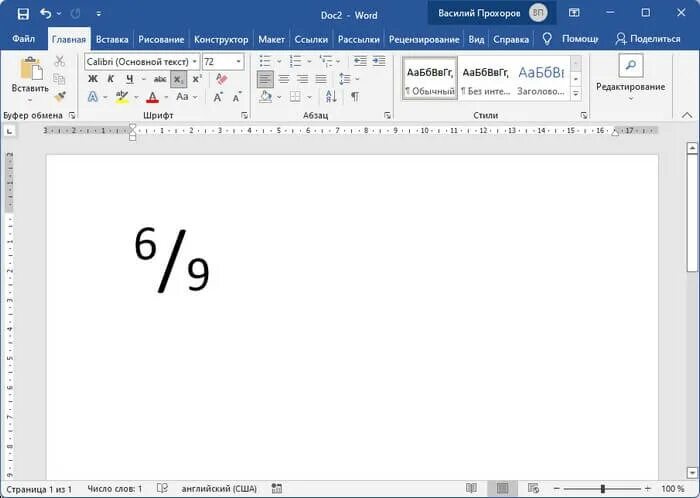Show paragraph marks with pilcrow
700x498 pixels.
[355, 96]
